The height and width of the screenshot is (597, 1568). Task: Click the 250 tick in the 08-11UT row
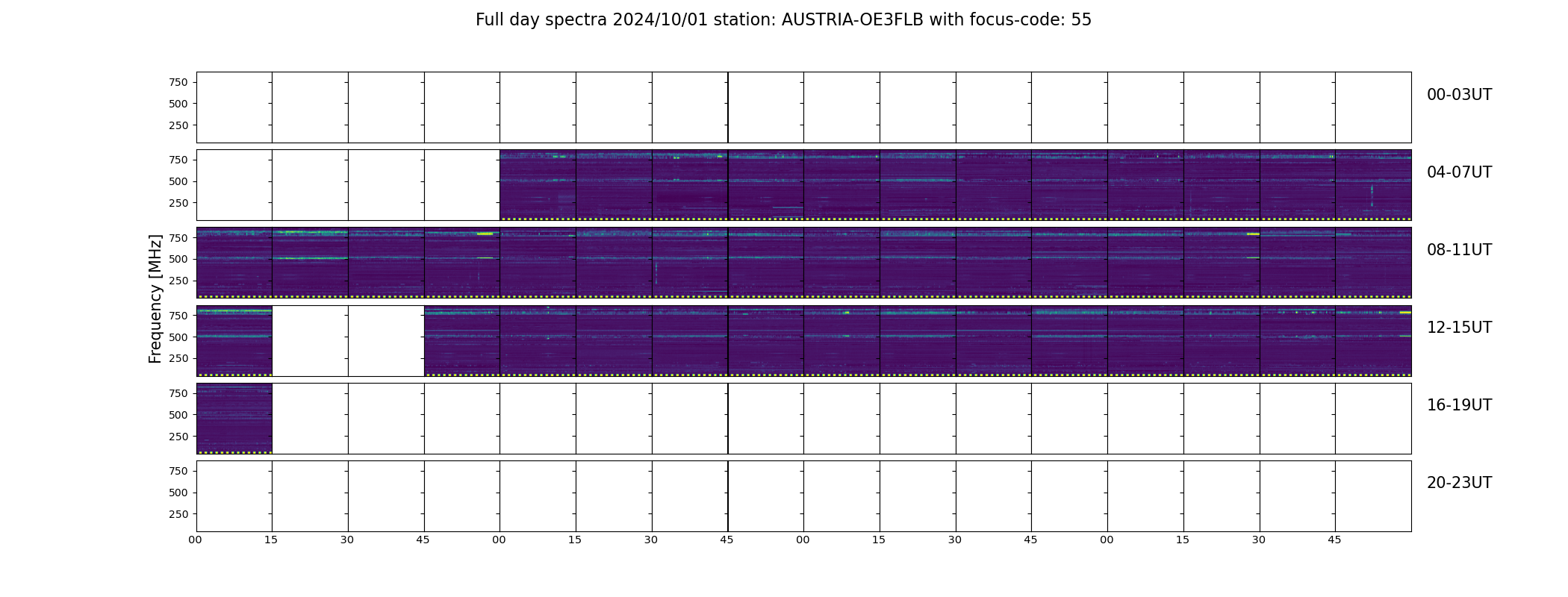pyautogui.click(x=178, y=281)
